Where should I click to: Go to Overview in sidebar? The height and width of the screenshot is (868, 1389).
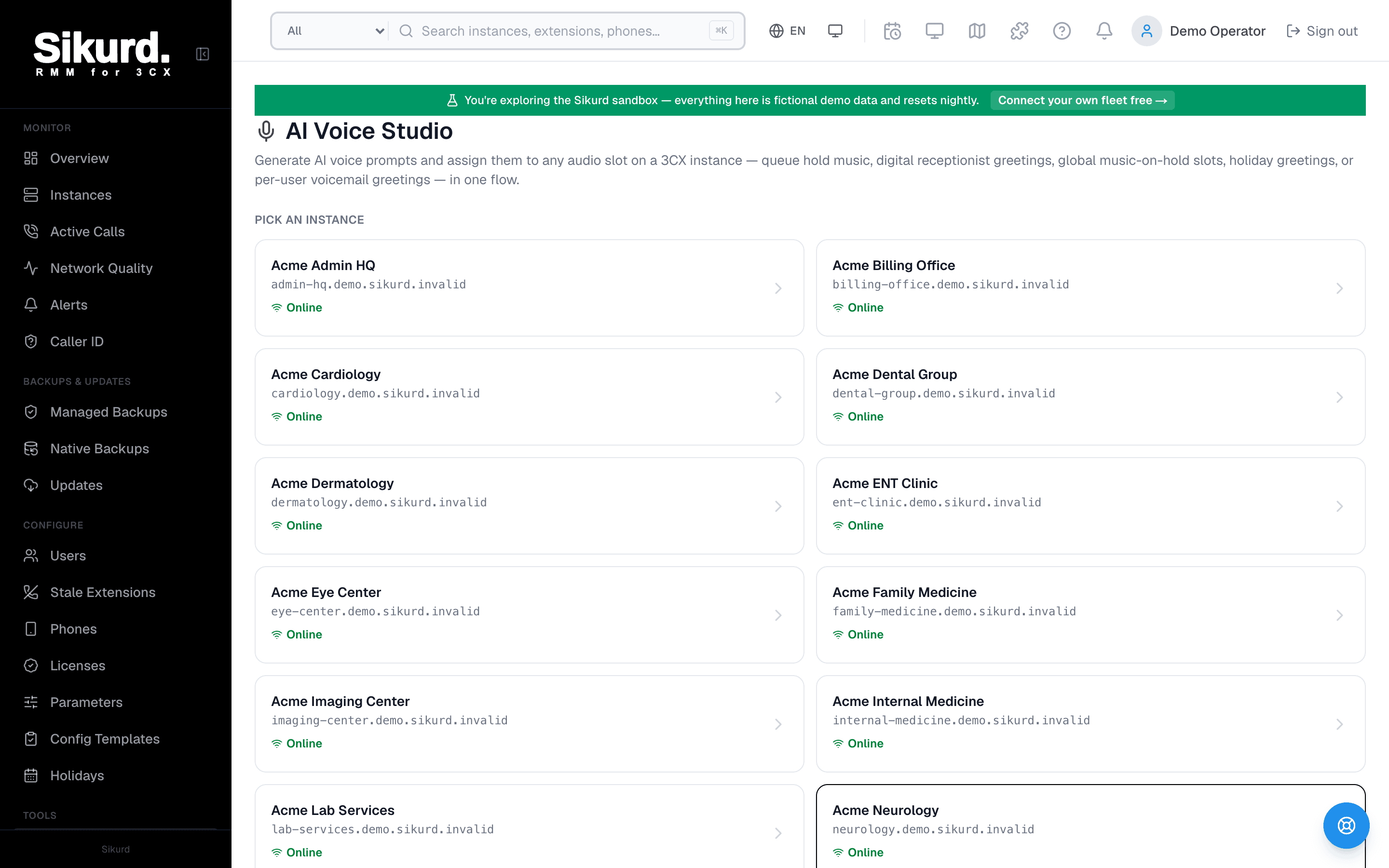[x=115, y=159]
